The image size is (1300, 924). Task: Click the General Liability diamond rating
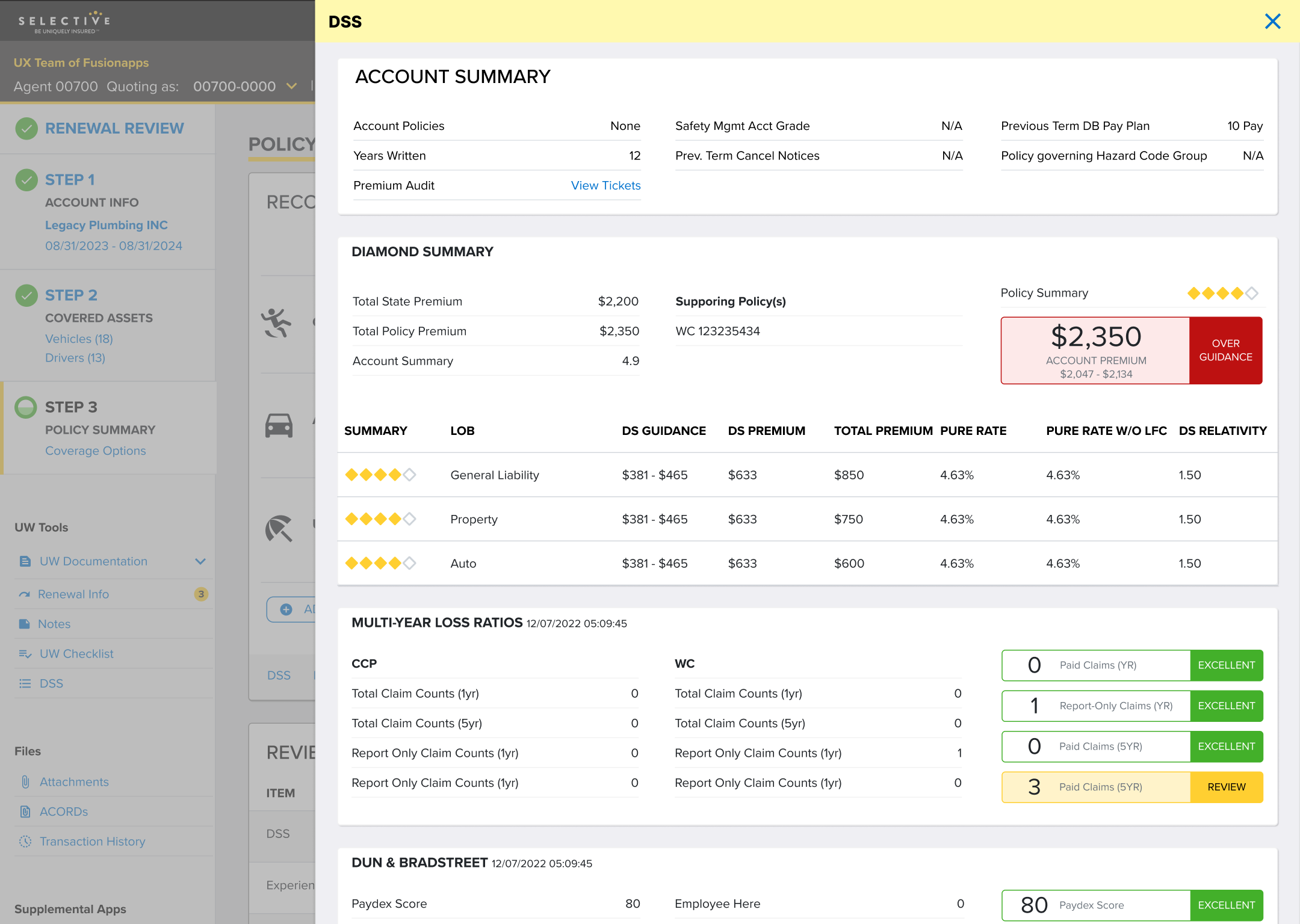coord(380,475)
